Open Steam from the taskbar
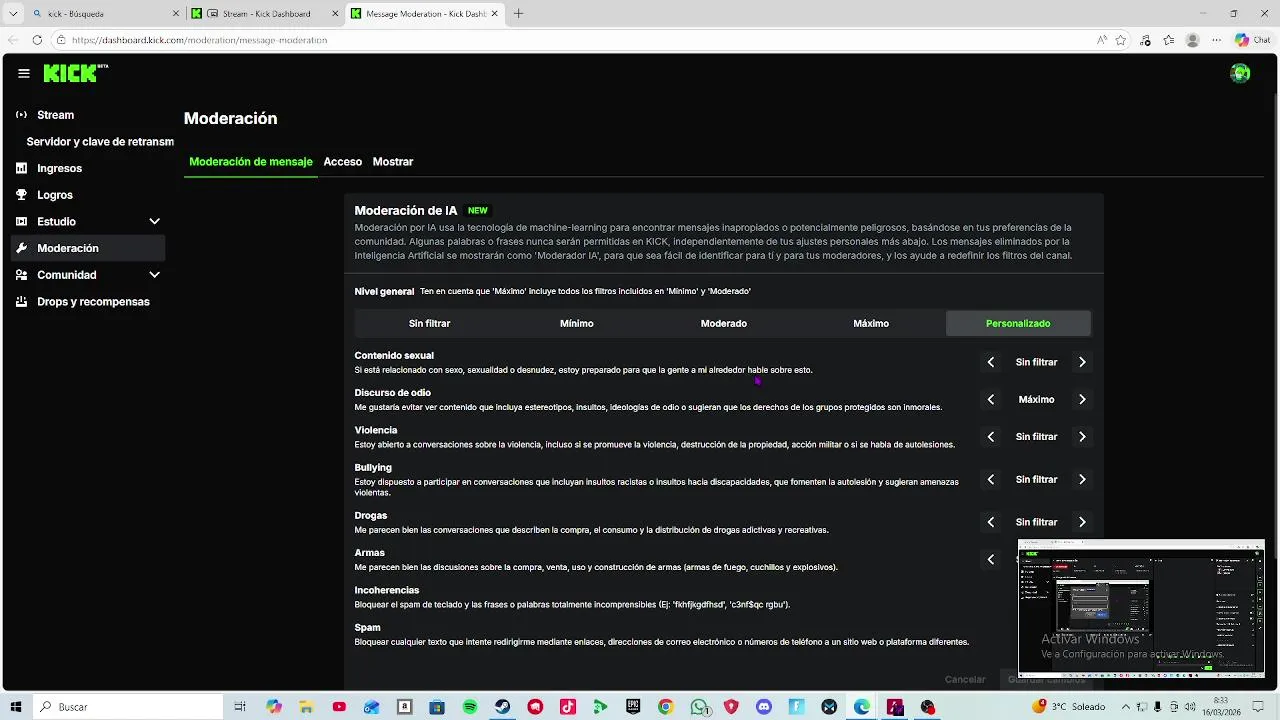The image size is (1280, 720). (x=503, y=707)
